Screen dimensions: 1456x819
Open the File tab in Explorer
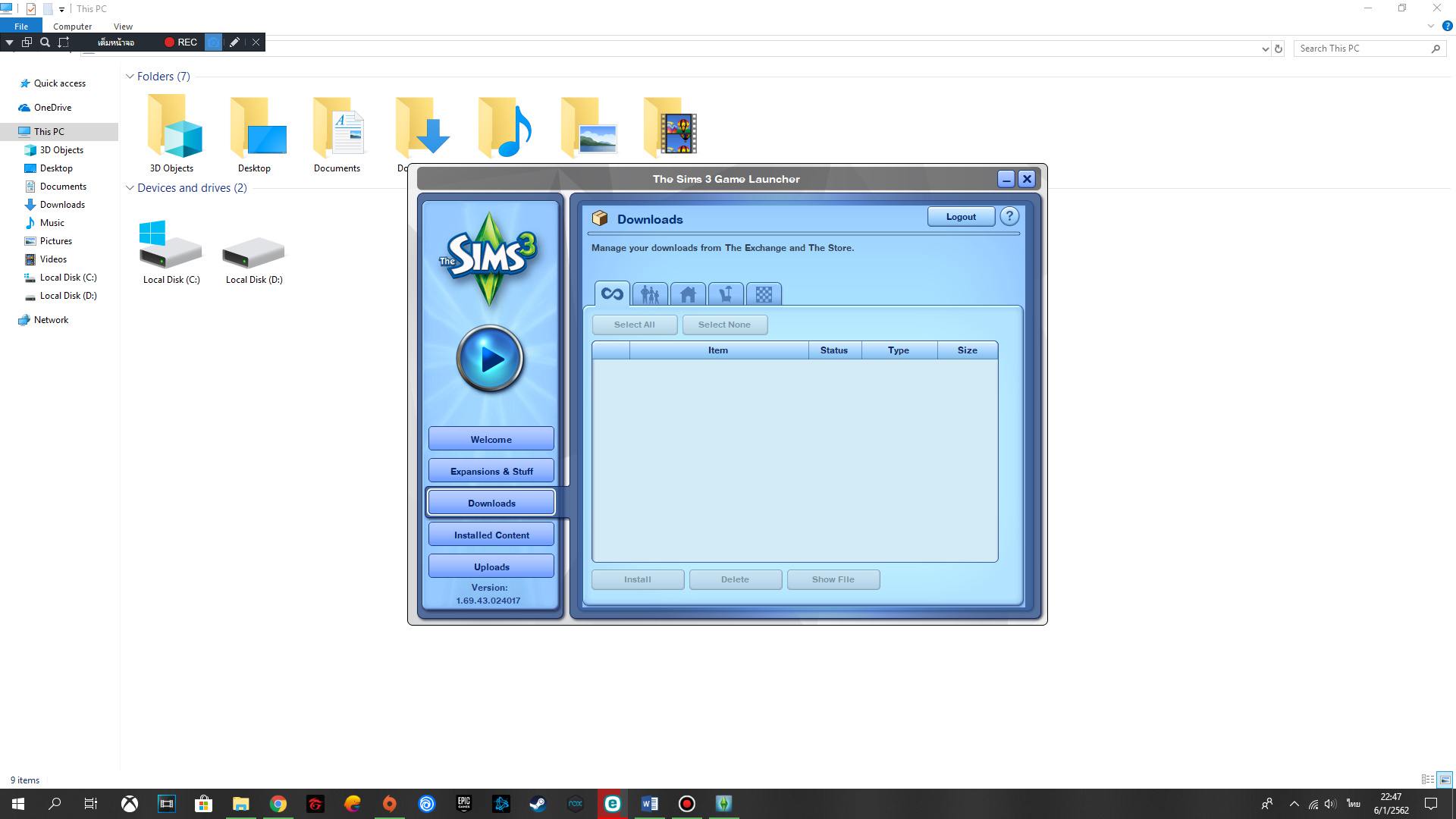[x=21, y=26]
